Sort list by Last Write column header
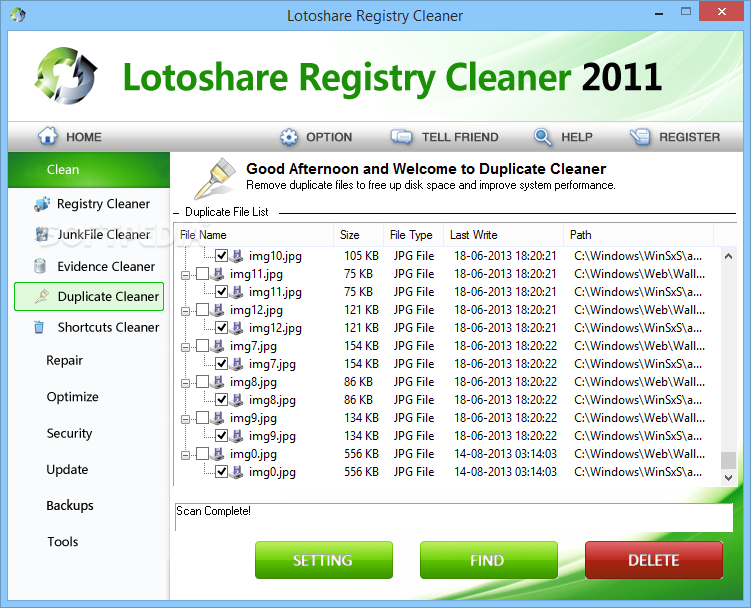 (503, 235)
